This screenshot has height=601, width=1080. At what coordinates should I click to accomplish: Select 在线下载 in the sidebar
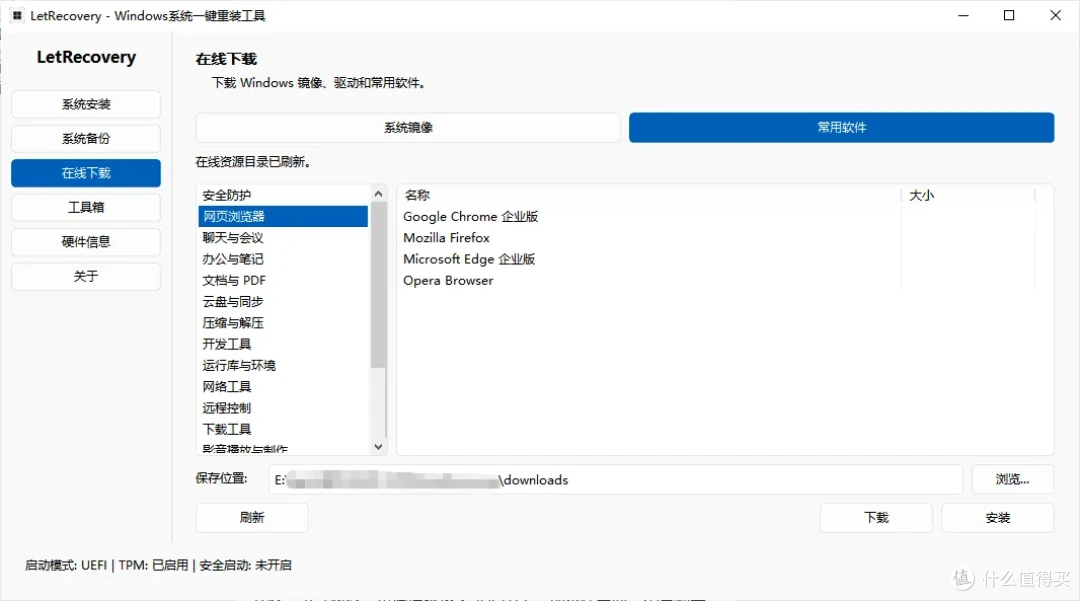(86, 173)
